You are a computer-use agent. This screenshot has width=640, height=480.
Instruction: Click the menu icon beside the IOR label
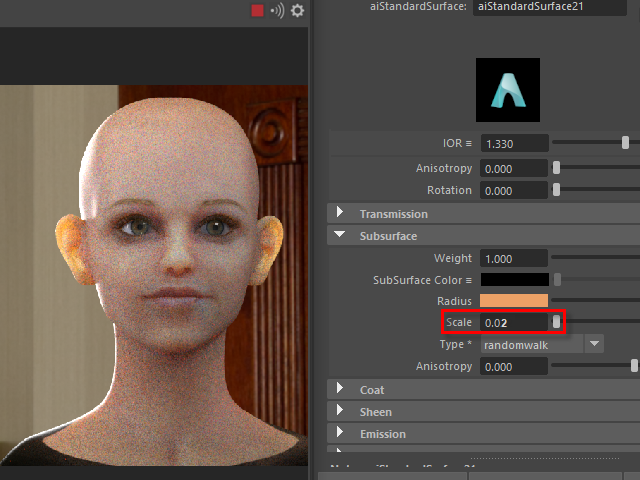pos(469,143)
